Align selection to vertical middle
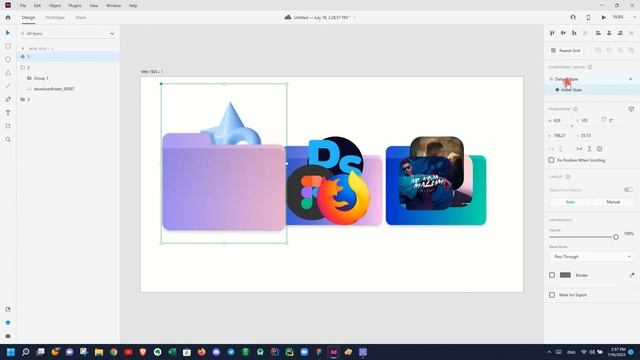 pyautogui.click(x=563, y=33)
